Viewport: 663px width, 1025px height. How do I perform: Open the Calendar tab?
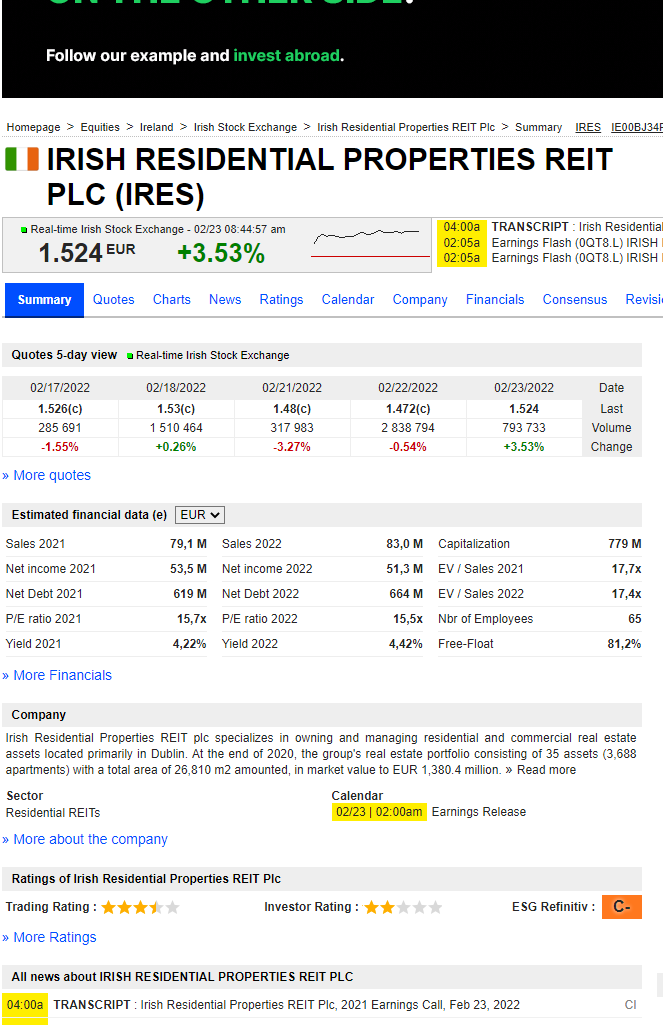point(348,299)
